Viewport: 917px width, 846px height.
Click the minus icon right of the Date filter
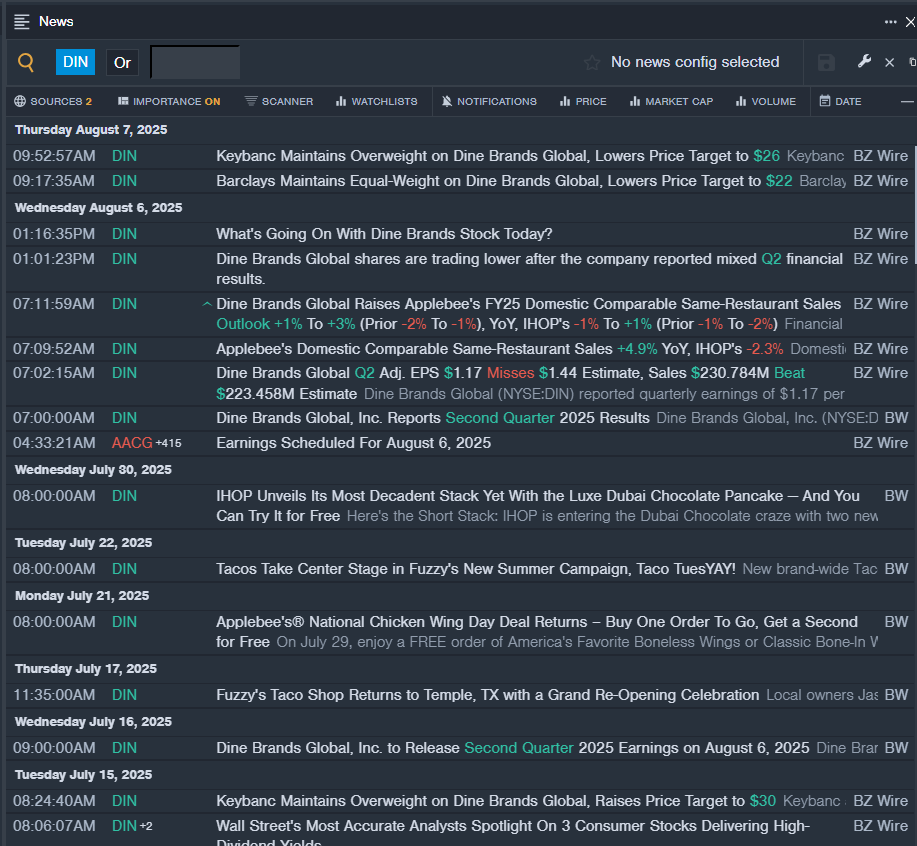907,102
